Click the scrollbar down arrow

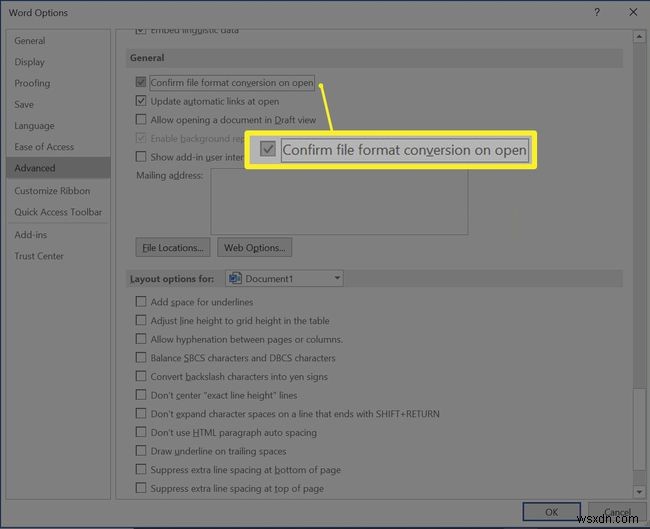click(x=639, y=492)
